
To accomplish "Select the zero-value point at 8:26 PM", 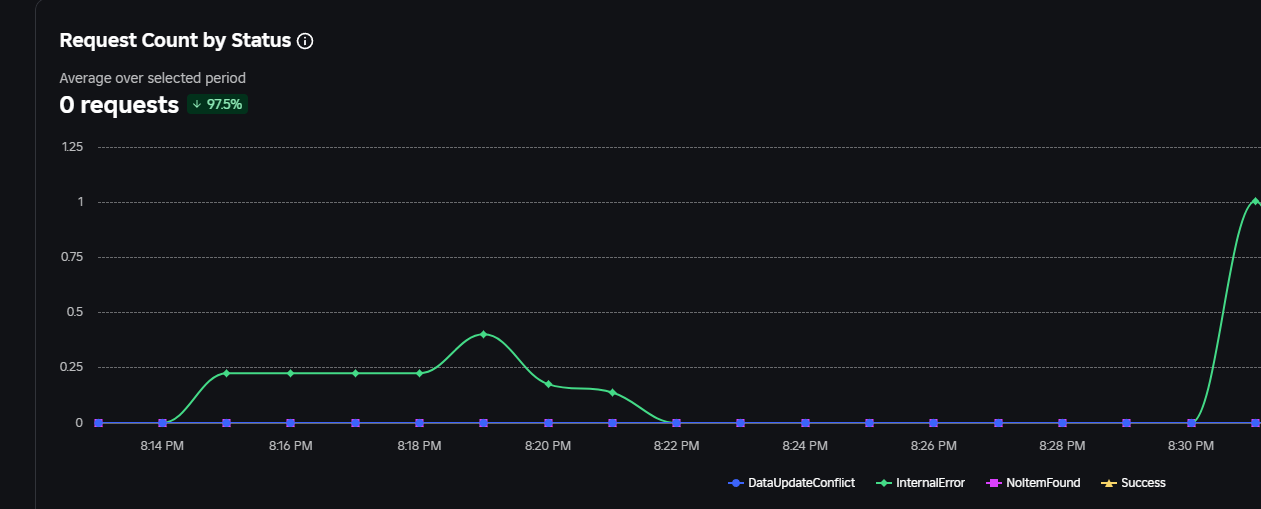I will (x=933, y=423).
